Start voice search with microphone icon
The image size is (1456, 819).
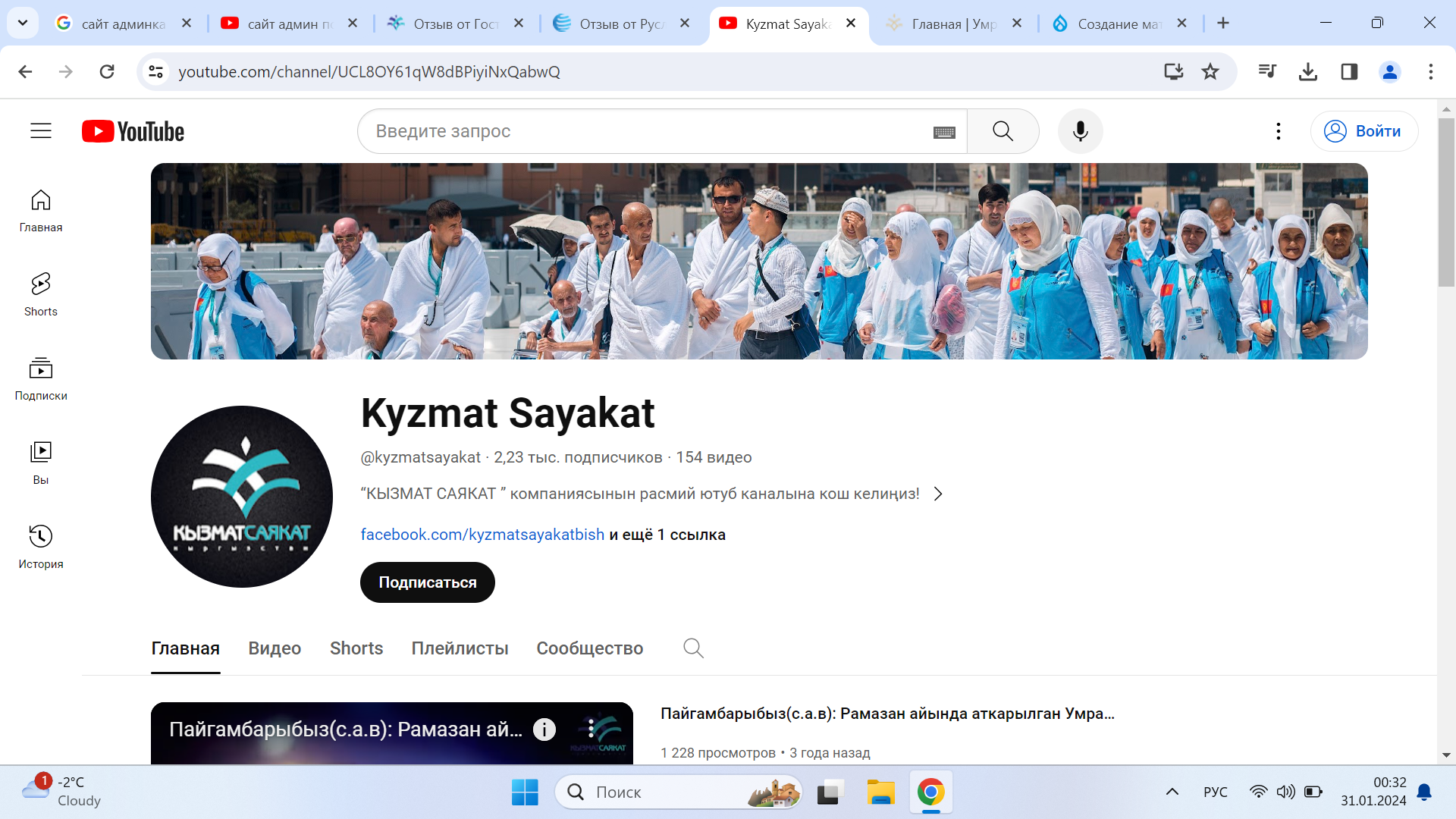point(1080,131)
